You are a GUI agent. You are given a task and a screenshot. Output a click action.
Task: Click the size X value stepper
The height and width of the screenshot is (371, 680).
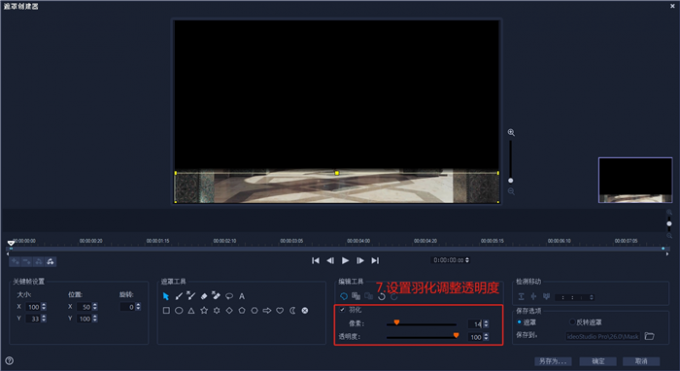pyautogui.click(x=44, y=307)
